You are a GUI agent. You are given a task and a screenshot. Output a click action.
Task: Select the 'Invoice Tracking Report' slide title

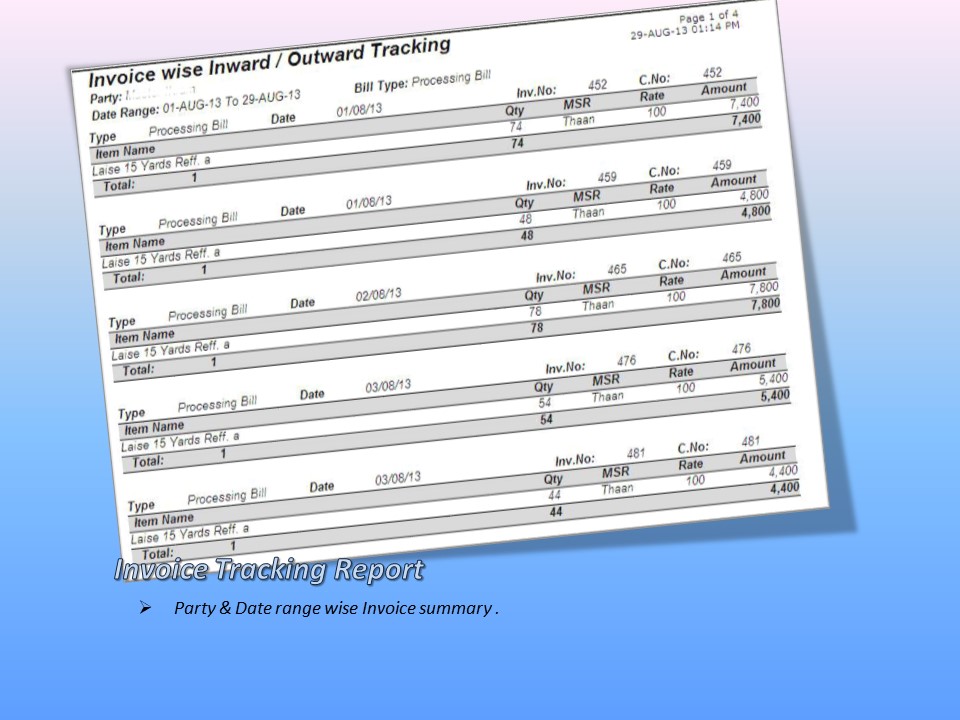coord(268,570)
